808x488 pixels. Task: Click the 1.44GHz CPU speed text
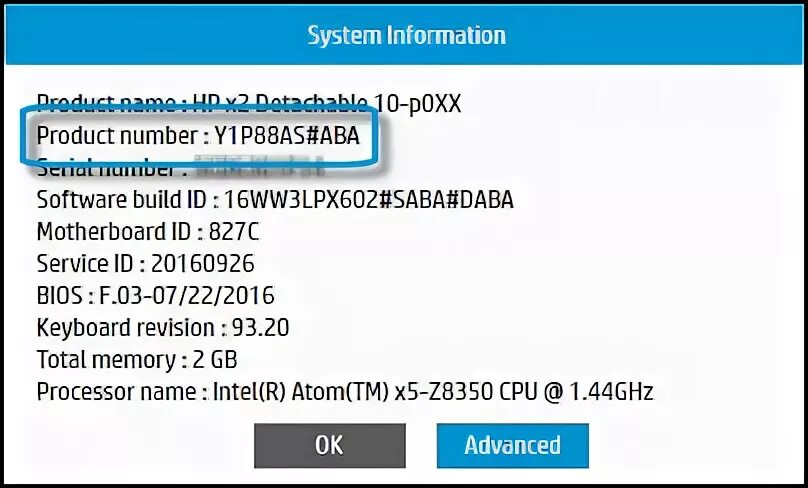[611, 392]
